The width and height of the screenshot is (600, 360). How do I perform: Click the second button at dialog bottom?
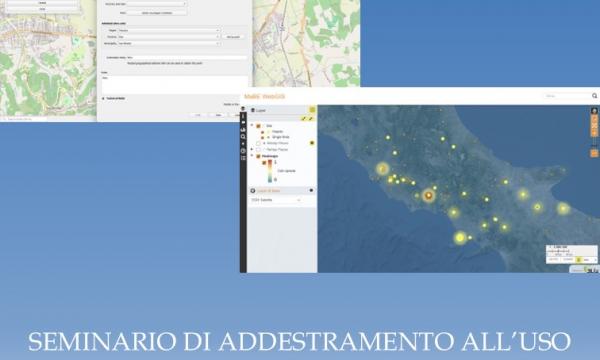point(218,115)
